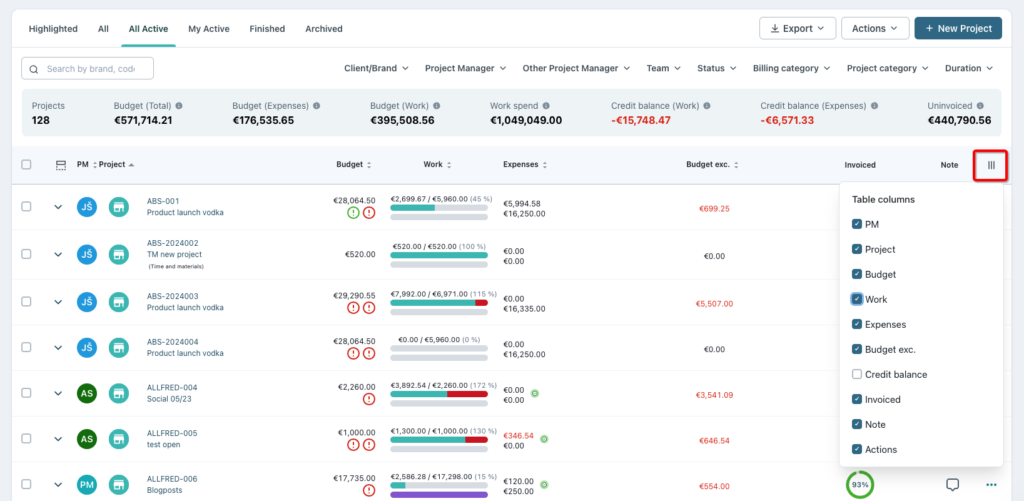
Task: Click info icon beside Credit balance (Work)
Action: click(x=707, y=105)
